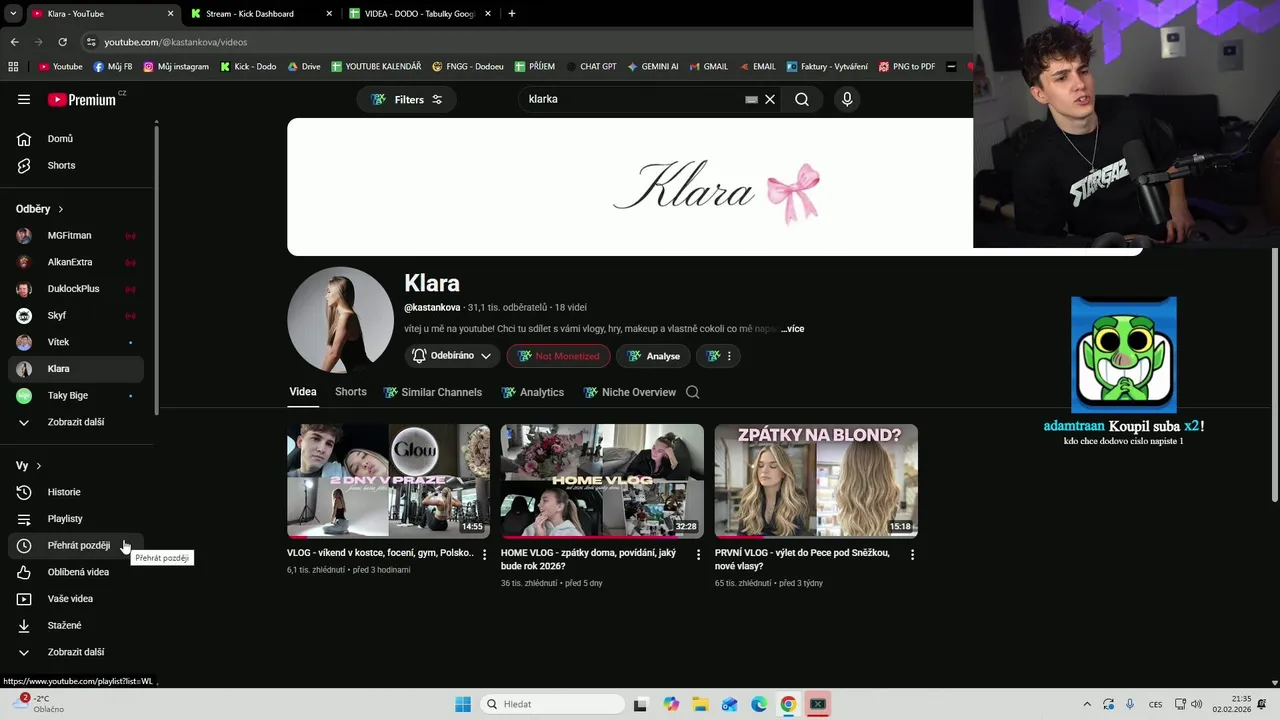Open the Kick - Dodo bookmark
Viewport: 1280px width, 720px height.
(x=248, y=67)
